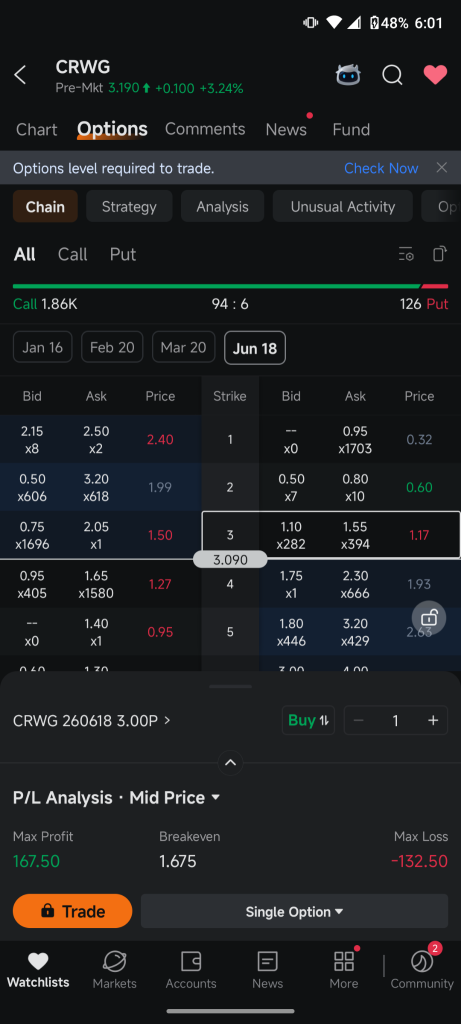
Task: Open the robot AI assistant icon
Action: (348, 75)
